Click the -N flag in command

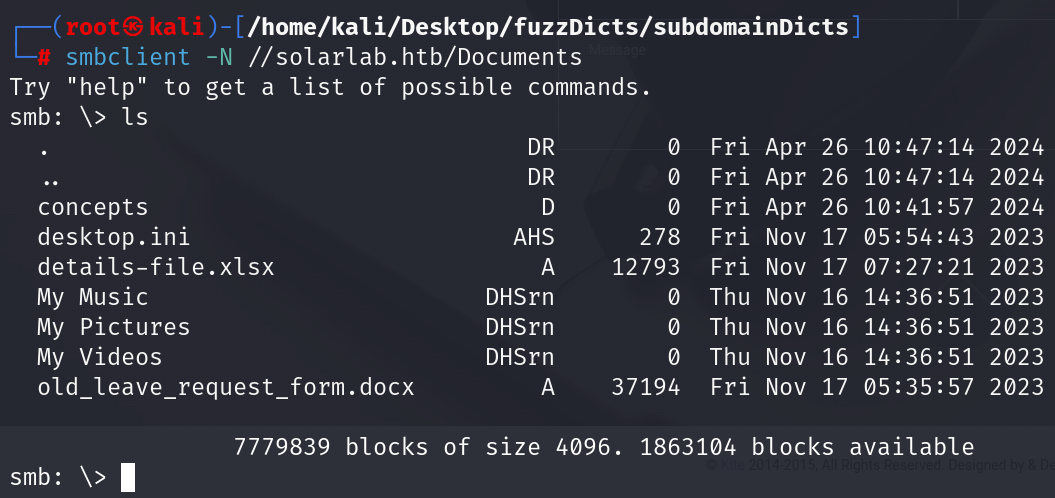(219, 57)
